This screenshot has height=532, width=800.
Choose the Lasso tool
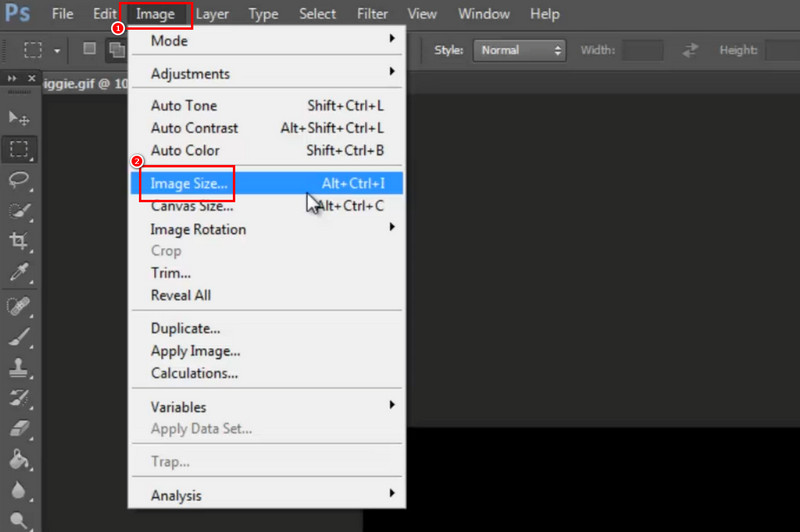tap(18, 180)
